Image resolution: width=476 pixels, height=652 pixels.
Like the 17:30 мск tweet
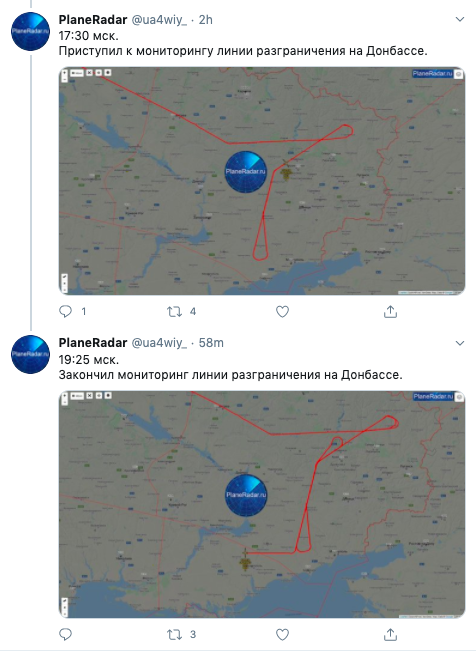[282, 311]
